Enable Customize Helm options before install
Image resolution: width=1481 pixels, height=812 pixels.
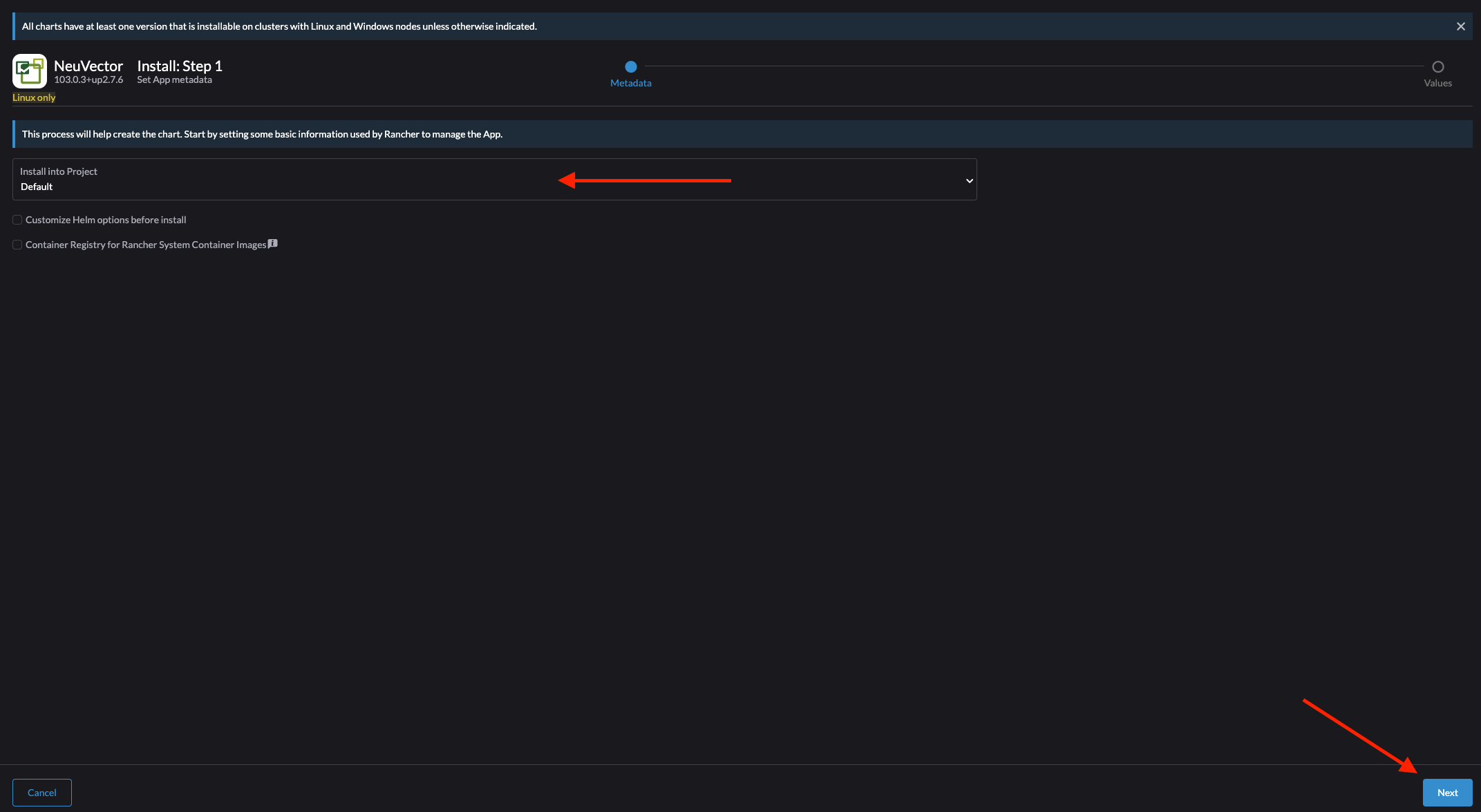[17, 220]
